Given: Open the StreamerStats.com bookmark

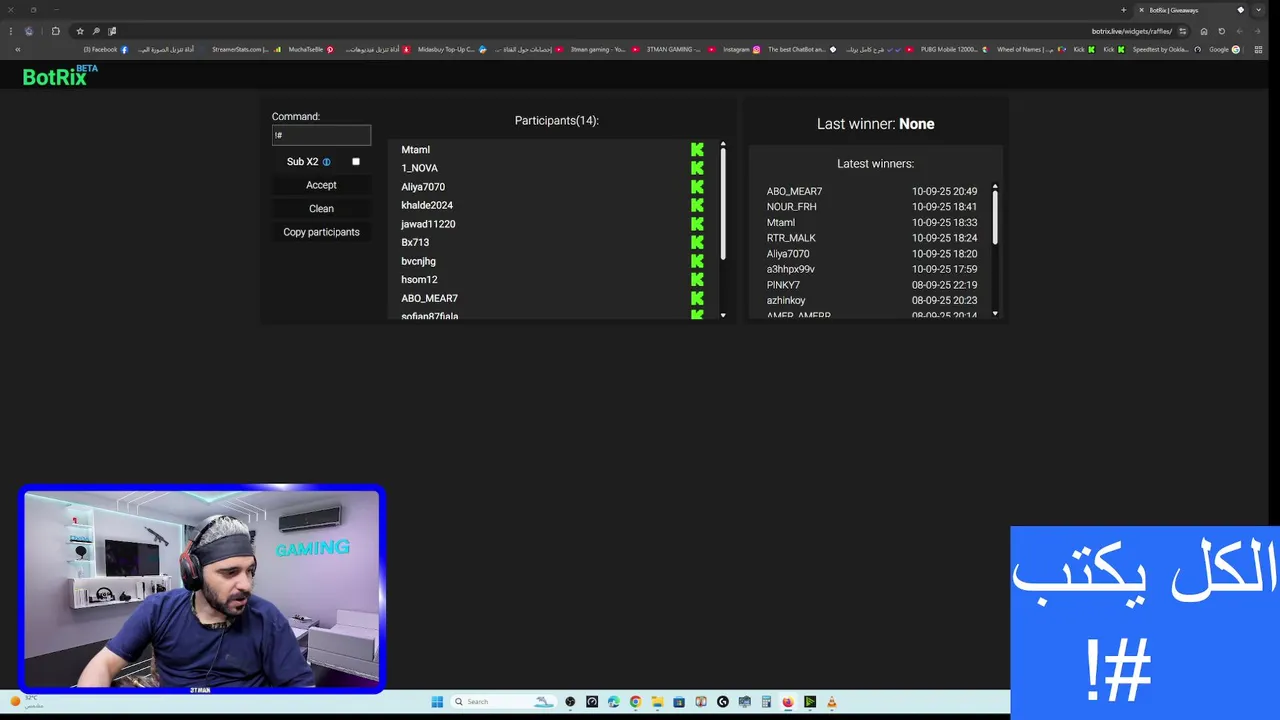Looking at the screenshot, I should (x=246, y=49).
